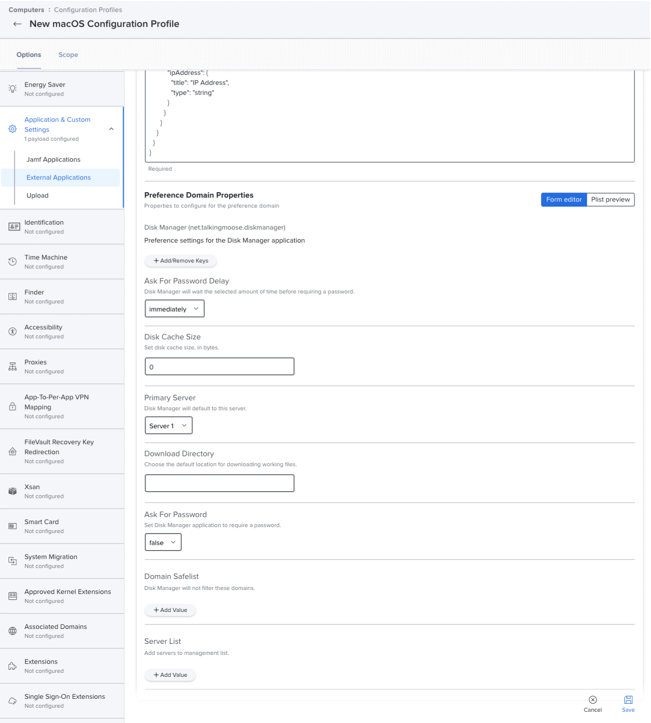Switch to Plist preview view
Screen dimensions: 651x723
click(610, 200)
